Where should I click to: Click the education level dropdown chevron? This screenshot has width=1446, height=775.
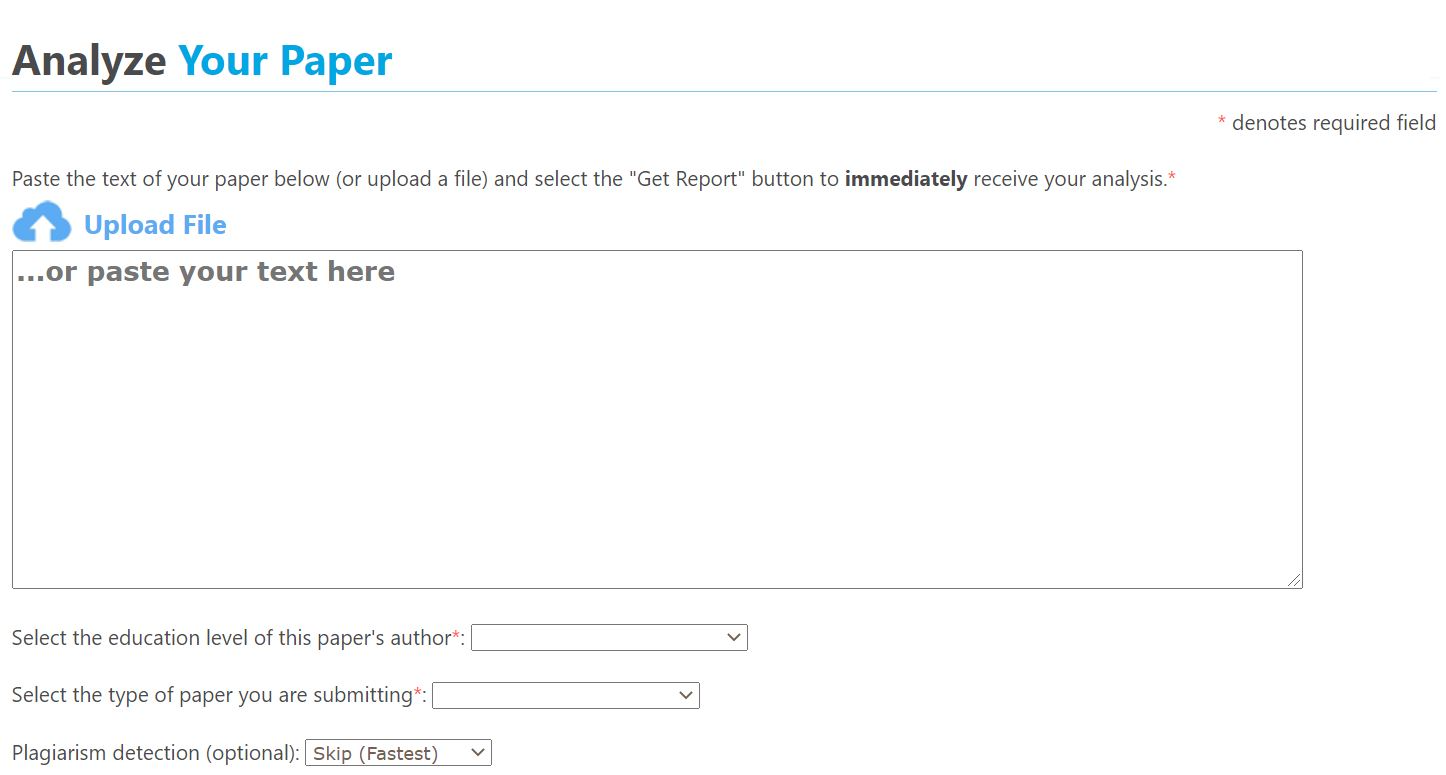coord(733,637)
